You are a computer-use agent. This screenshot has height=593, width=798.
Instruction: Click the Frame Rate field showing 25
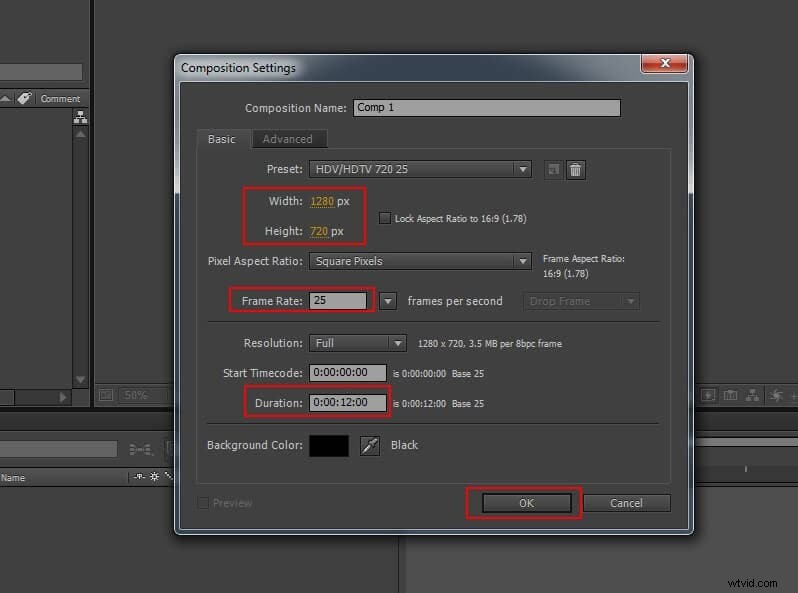[337, 300]
